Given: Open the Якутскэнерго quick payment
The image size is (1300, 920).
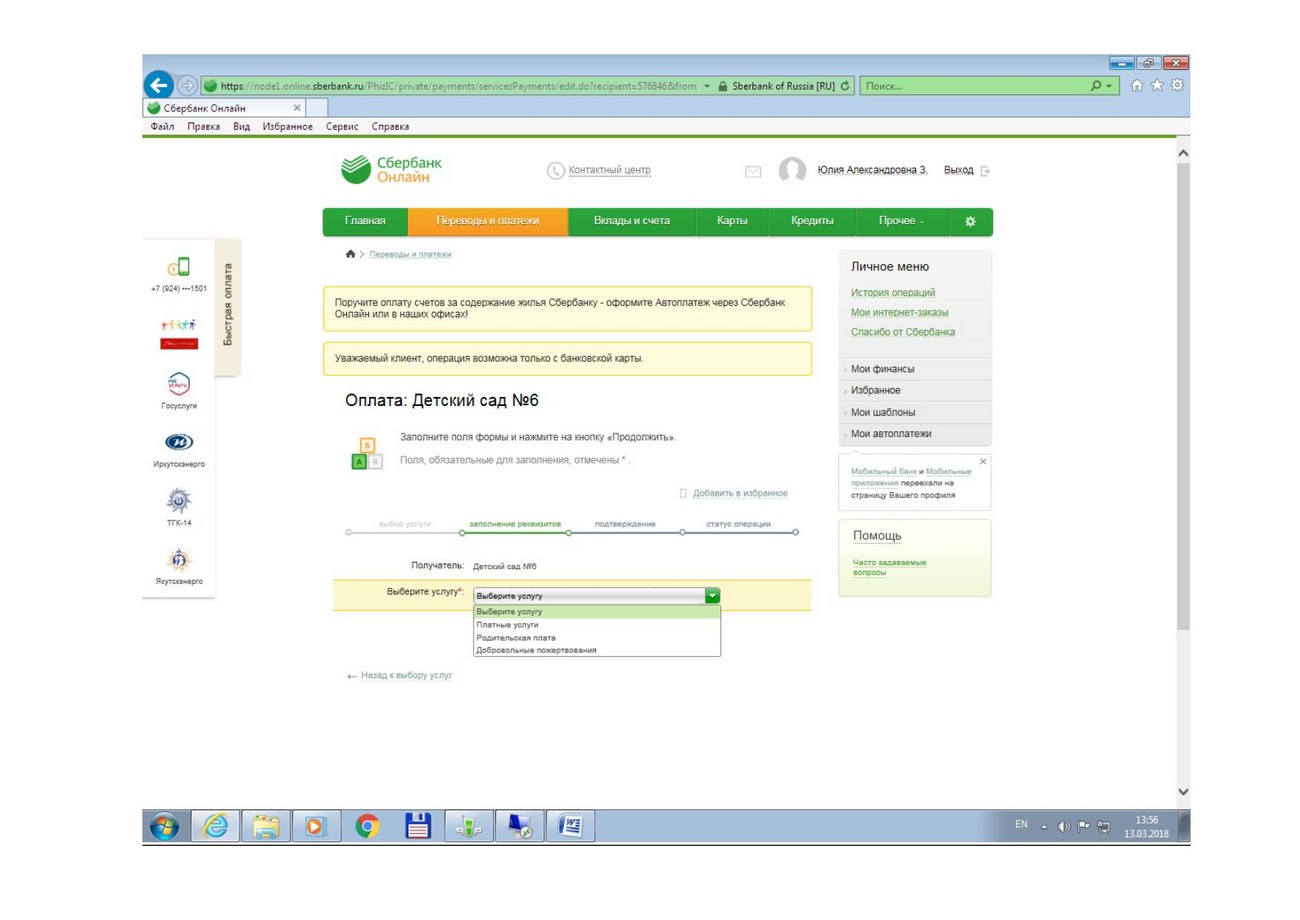Looking at the screenshot, I should tap(179, 566).
